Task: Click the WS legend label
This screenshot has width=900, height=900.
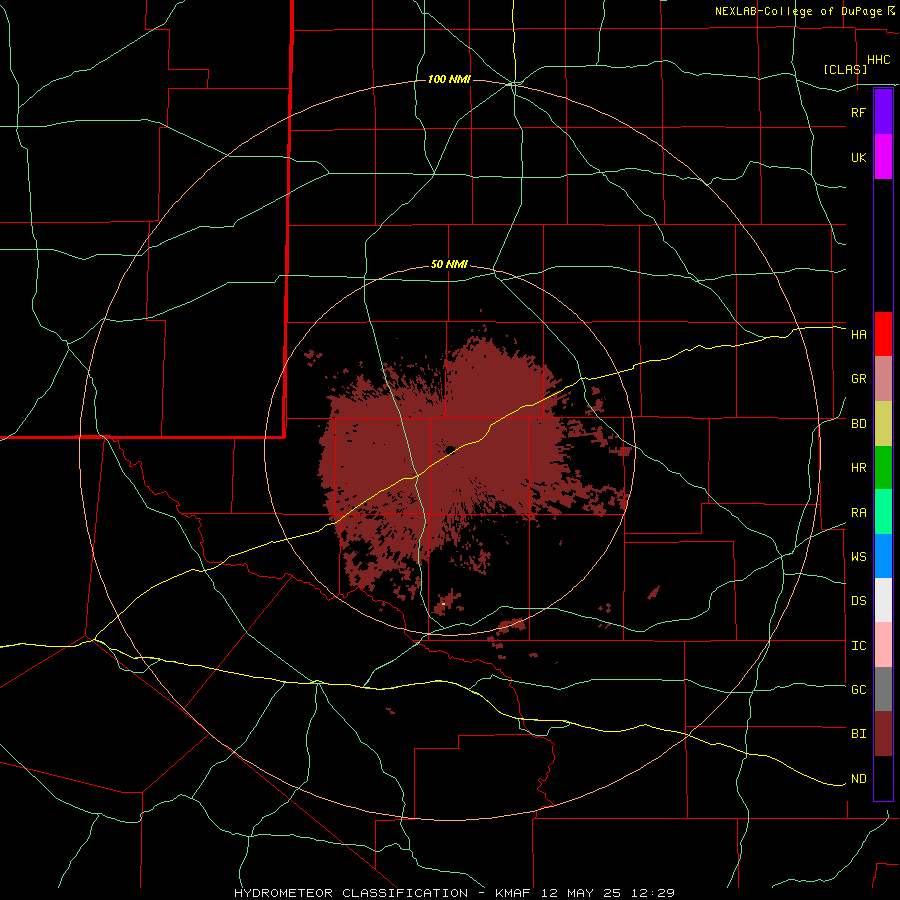Action: pos(858,557)
